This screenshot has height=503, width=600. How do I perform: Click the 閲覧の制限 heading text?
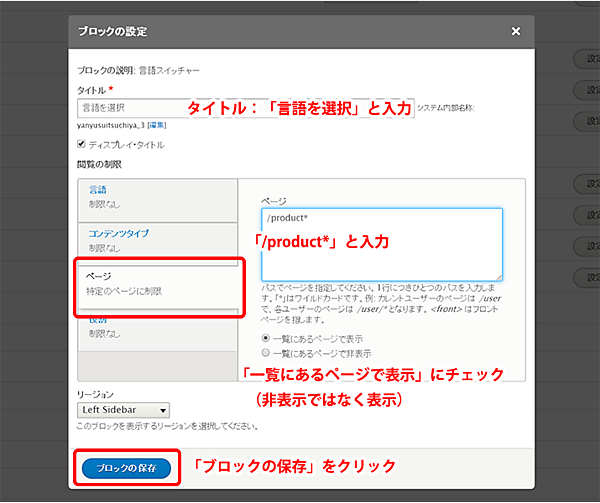(99, 164)
